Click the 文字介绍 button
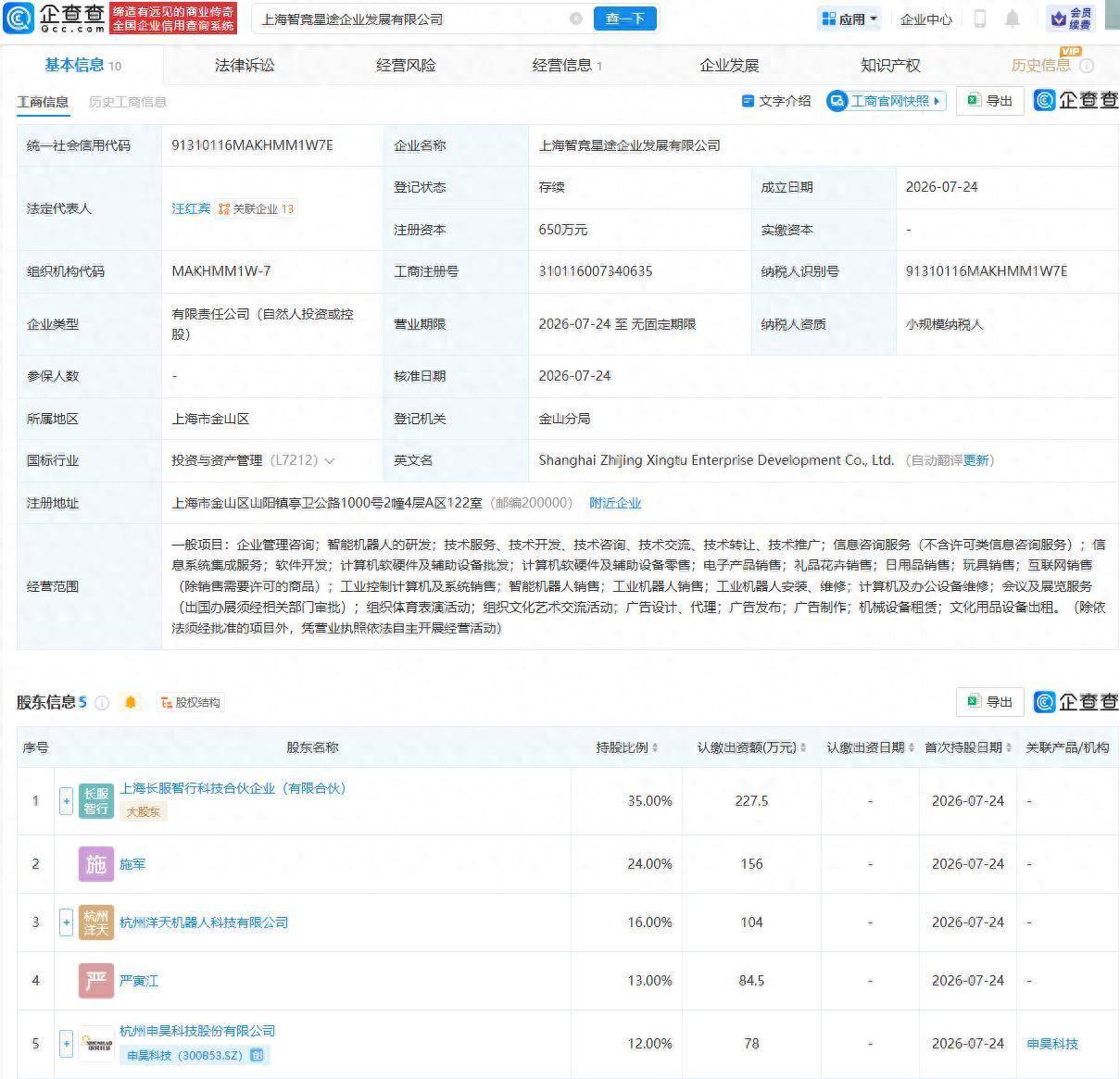 tap(776, 101)
